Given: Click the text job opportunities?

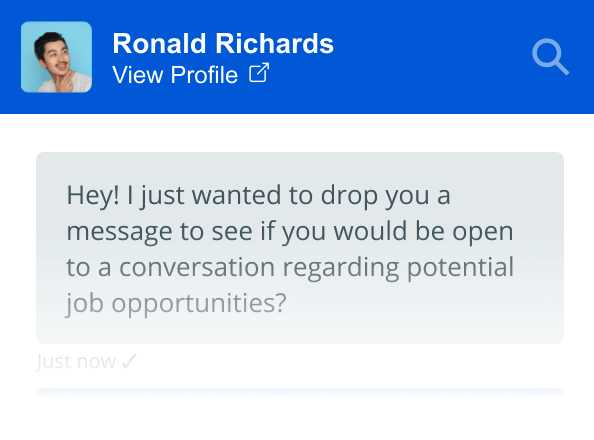Looking at the screenshot, I should coord(176,304).
